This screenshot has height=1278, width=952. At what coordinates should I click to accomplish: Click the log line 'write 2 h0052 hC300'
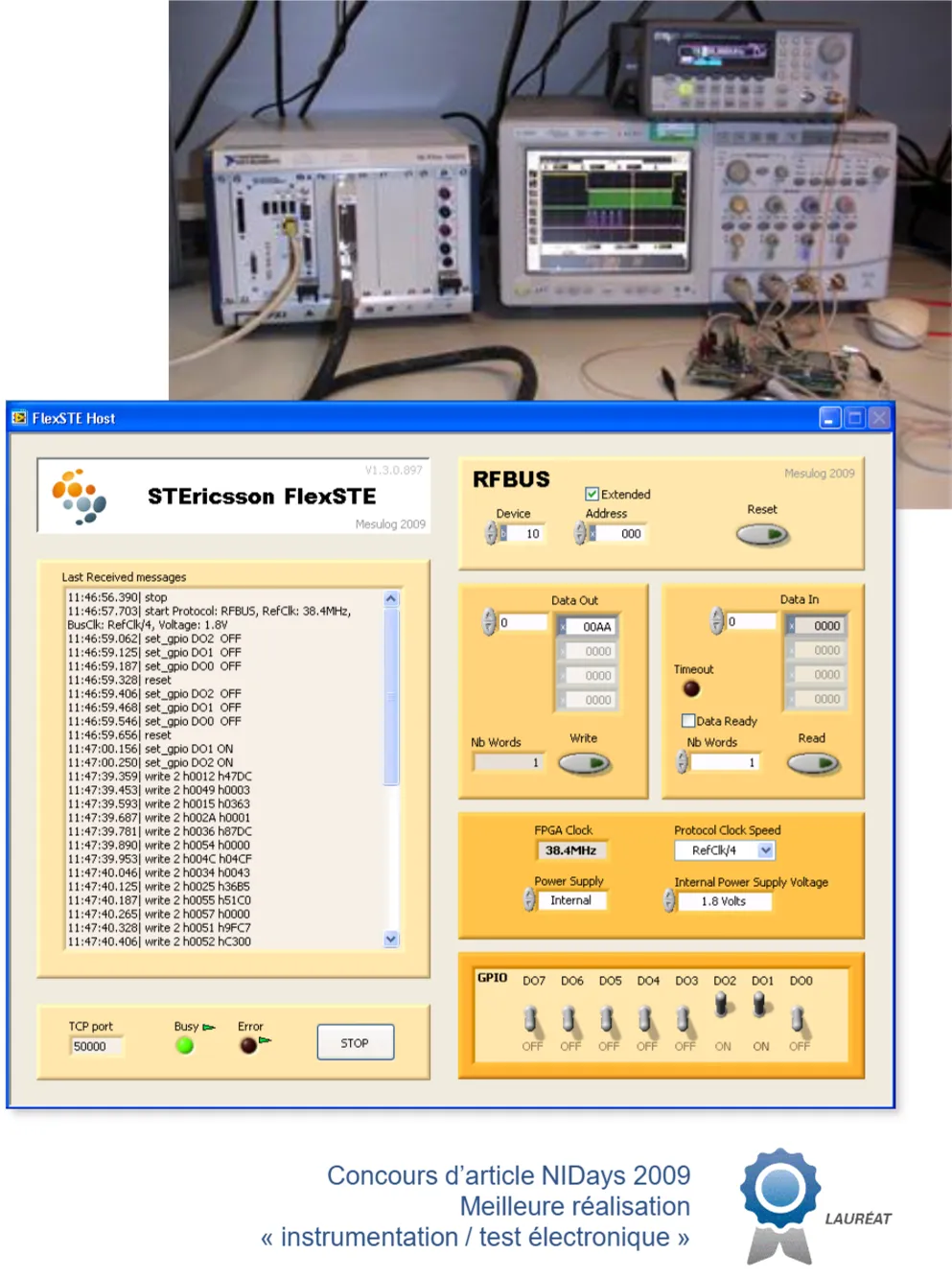197,941
